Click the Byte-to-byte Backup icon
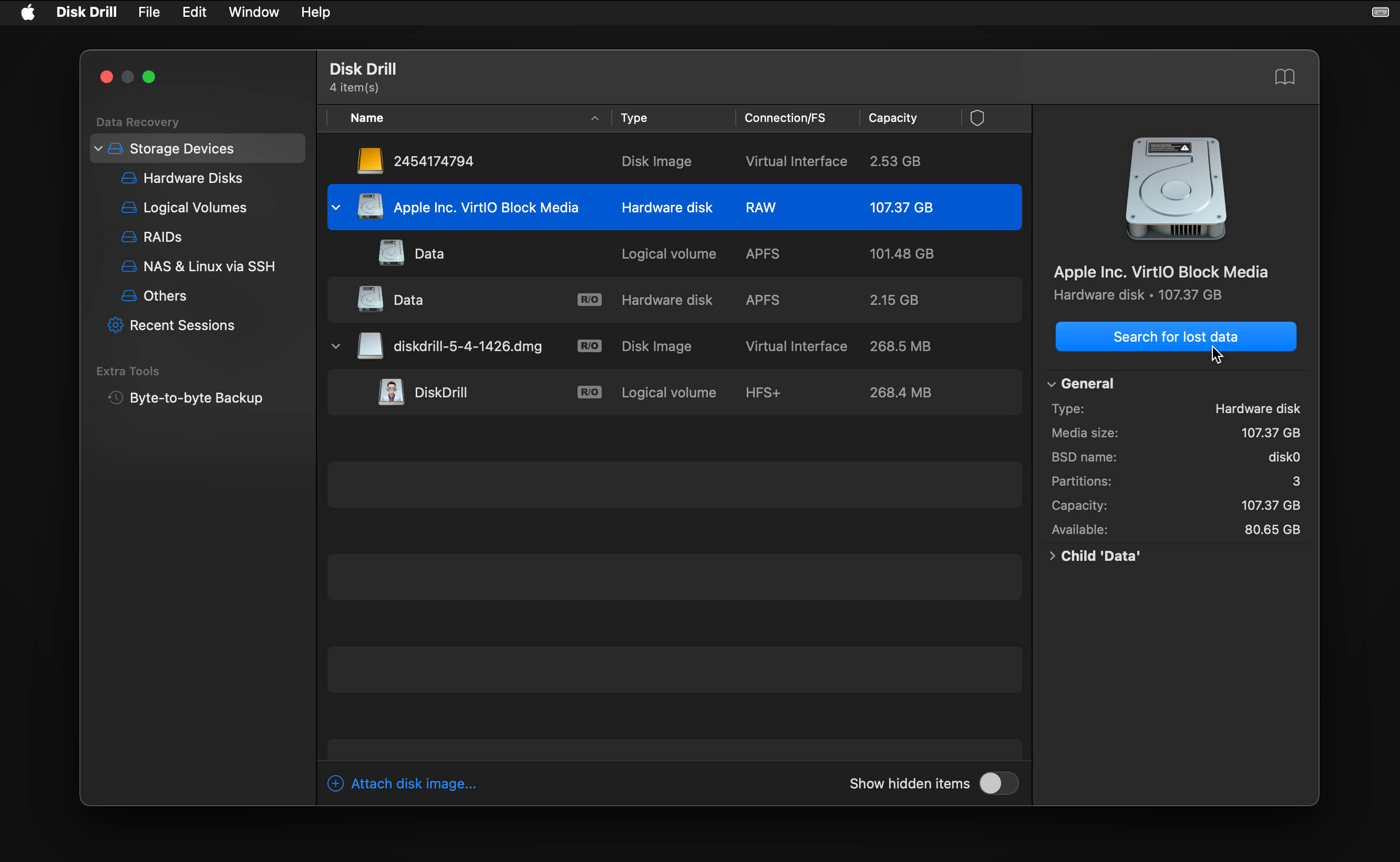 [x=115, y=398]
